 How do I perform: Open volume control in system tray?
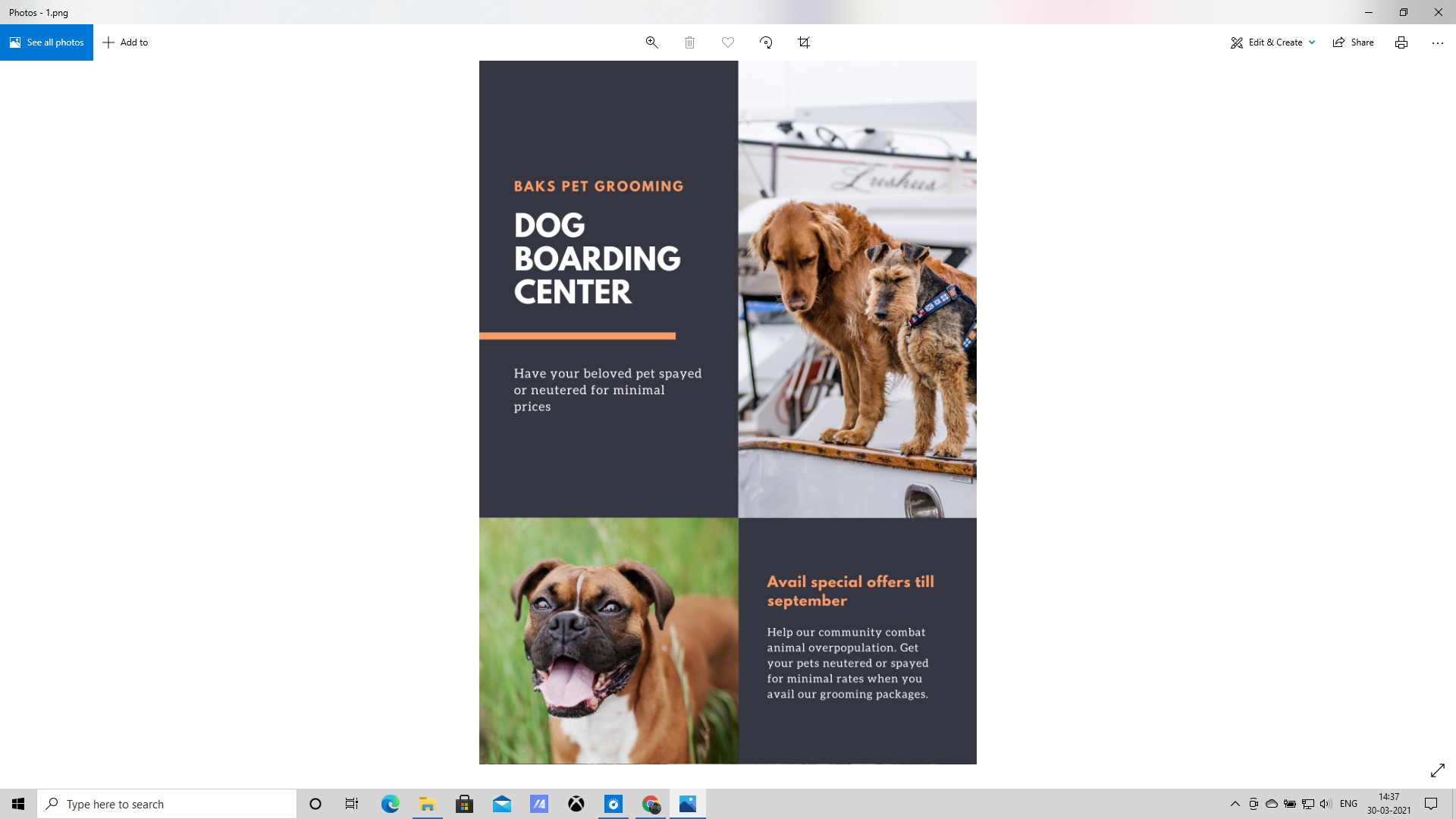(1326, 804)
